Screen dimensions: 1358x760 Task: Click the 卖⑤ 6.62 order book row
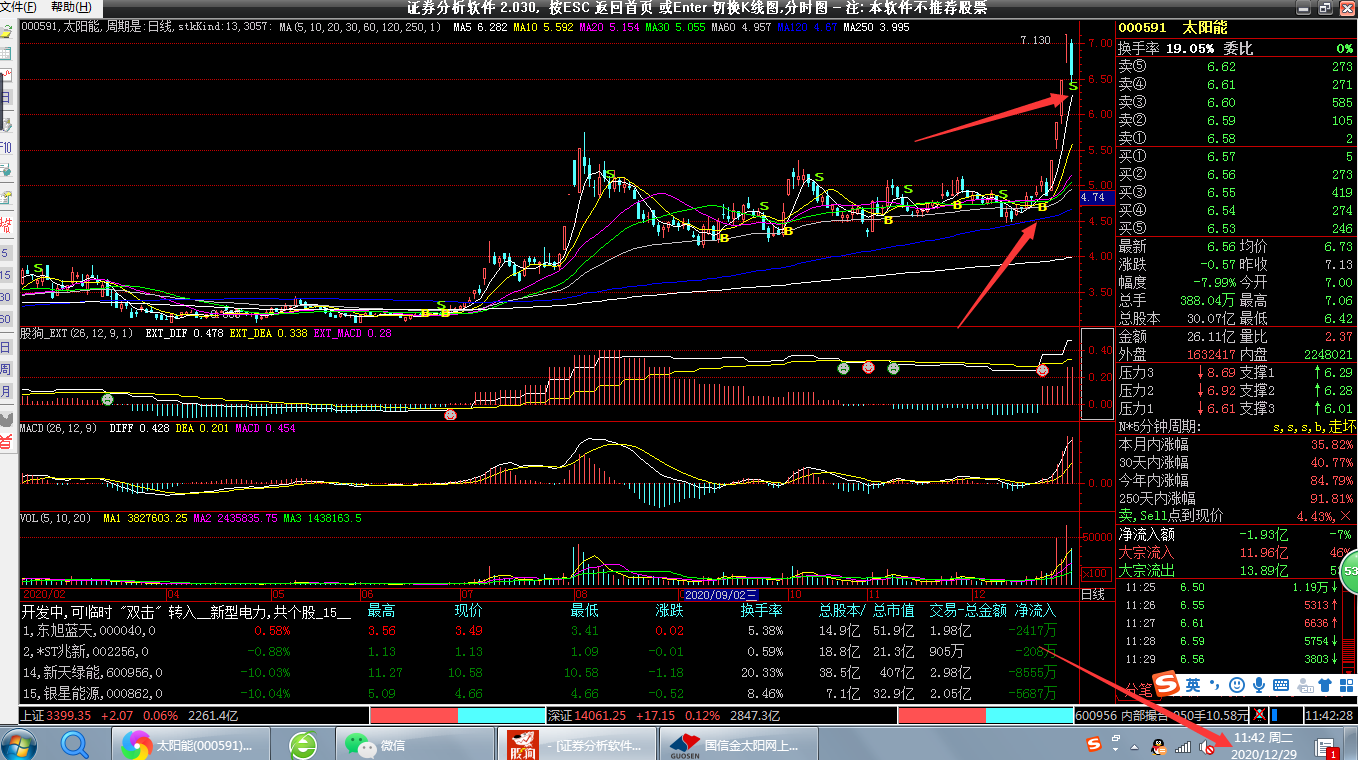pyautogui.click(x=1235, y=67)
